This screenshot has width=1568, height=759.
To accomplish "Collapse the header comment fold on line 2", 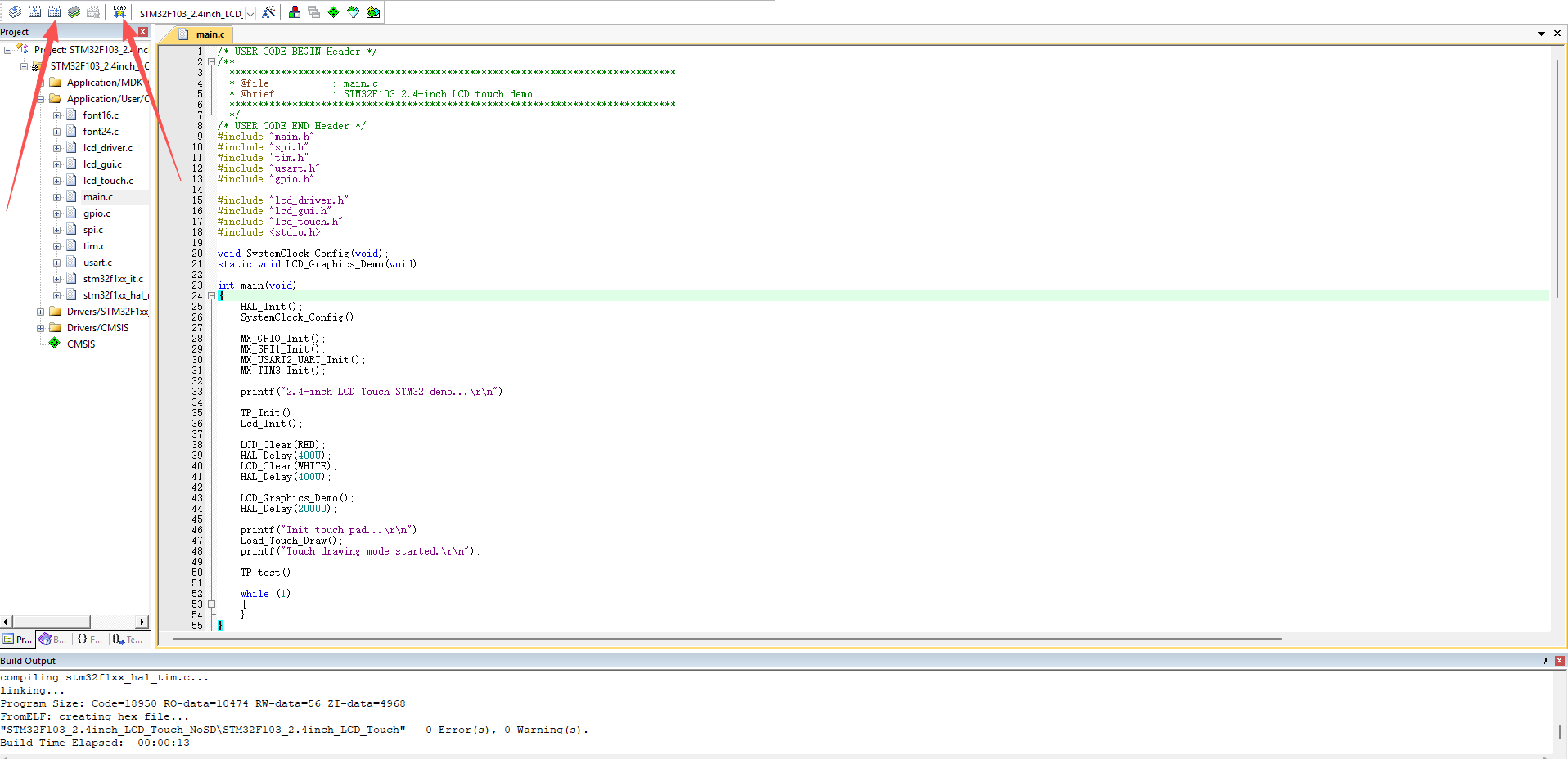I will tap(211, 62).
